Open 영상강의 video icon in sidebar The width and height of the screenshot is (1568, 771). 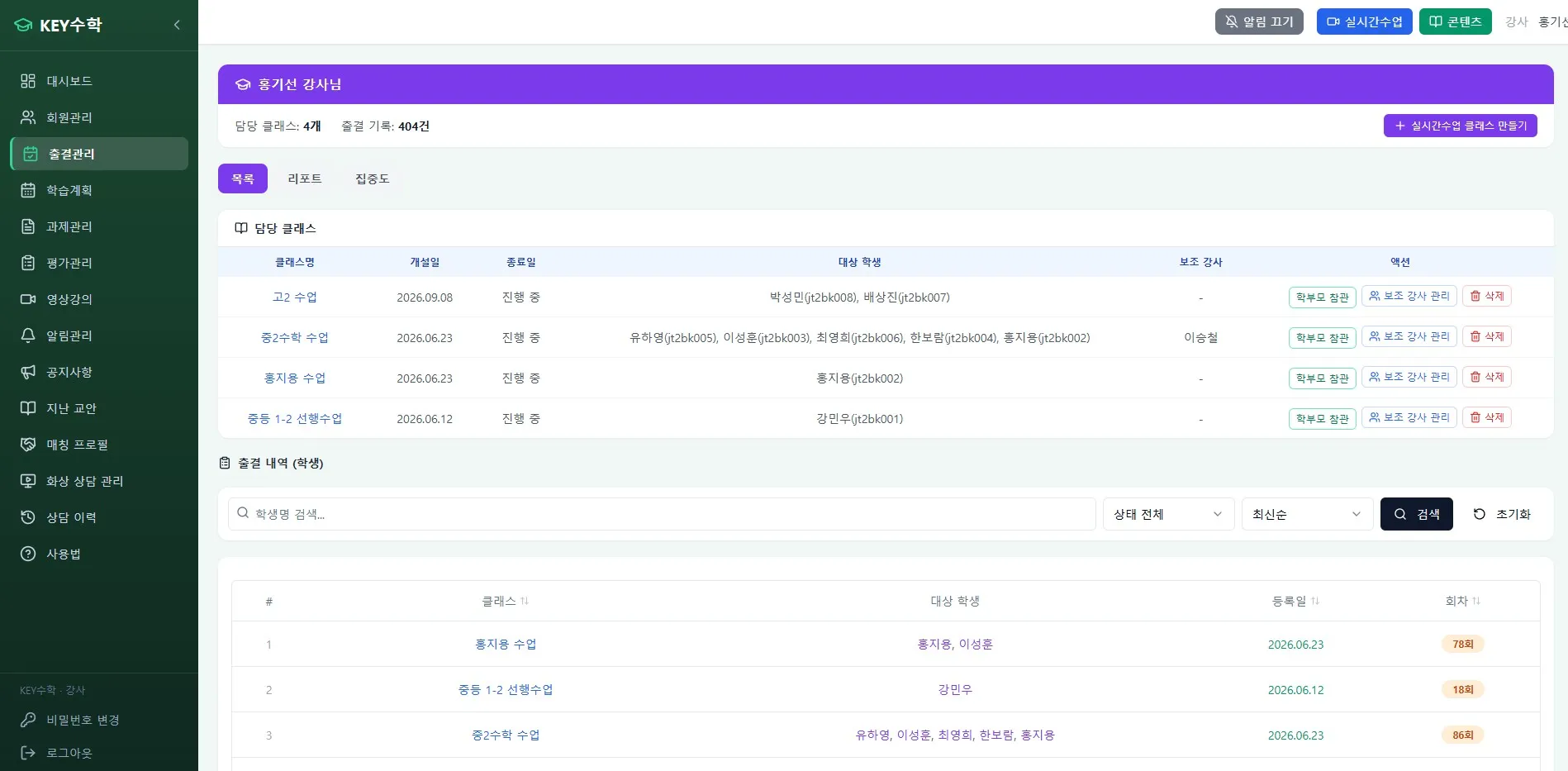28,299
